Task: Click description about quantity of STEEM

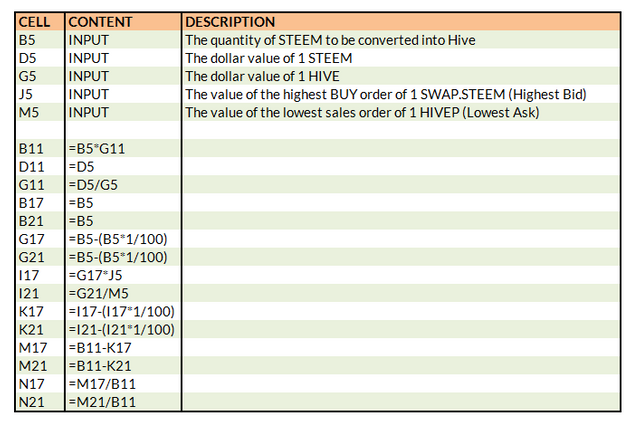Action: click(x=330, y=40)
